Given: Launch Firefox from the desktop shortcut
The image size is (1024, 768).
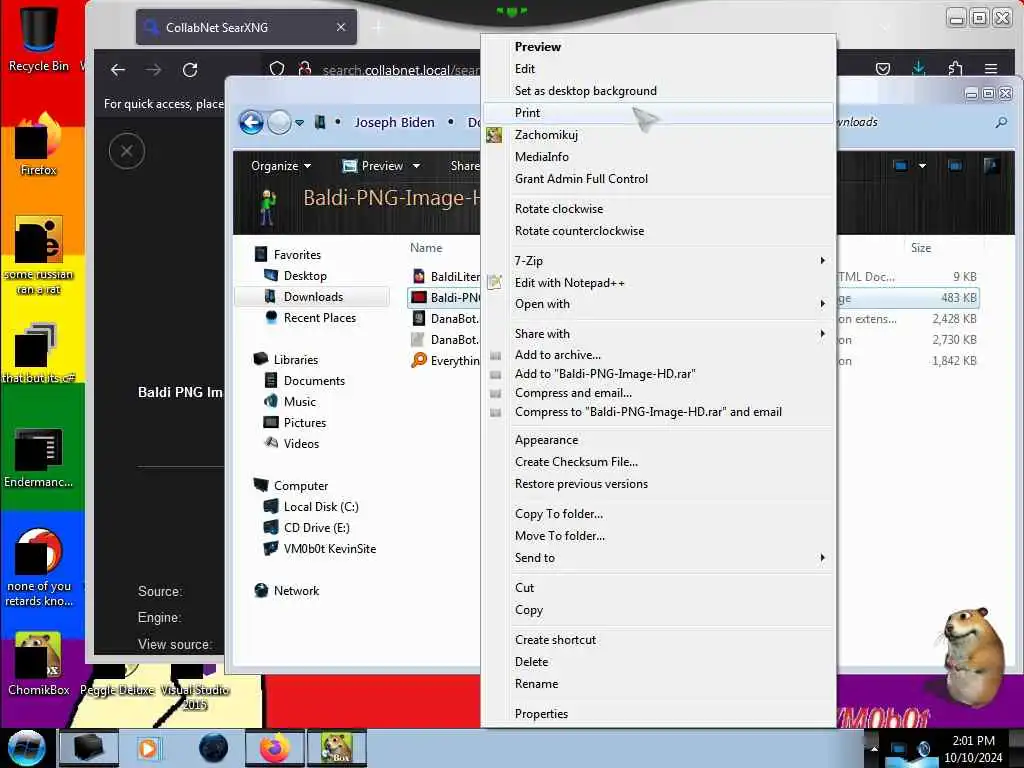Looking at the screenshot, I should (x=38, y=145).
